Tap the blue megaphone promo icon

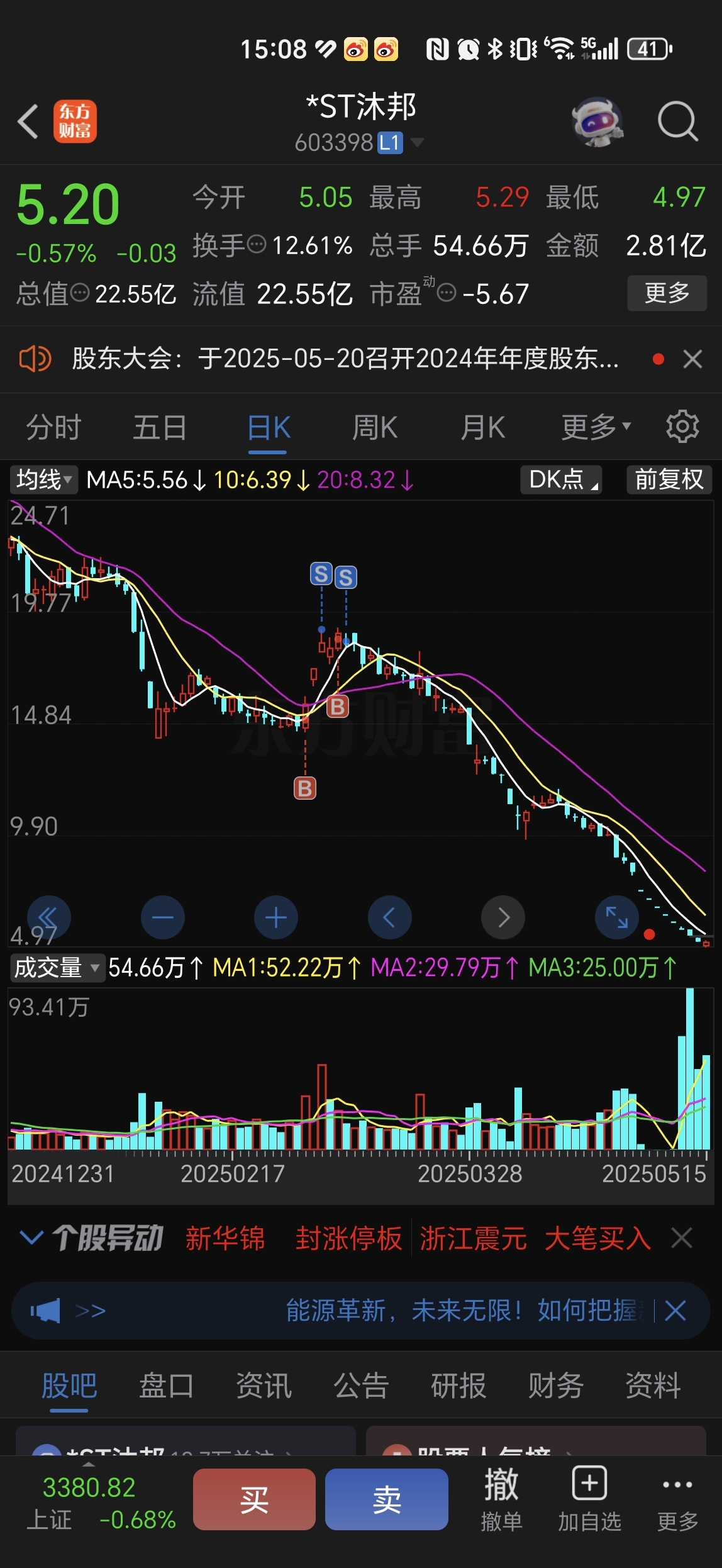click(45, 1311)
